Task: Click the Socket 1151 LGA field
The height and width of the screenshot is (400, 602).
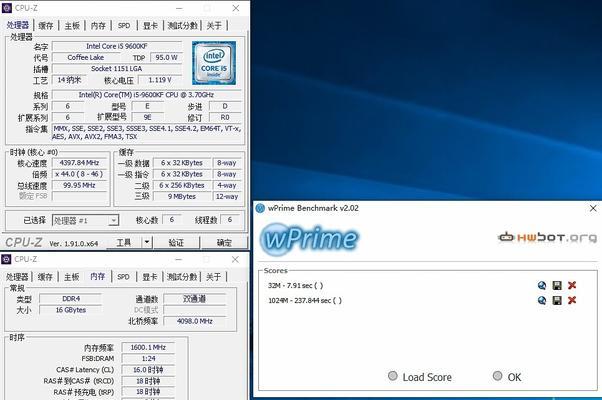Action: [x=117, y=69]
